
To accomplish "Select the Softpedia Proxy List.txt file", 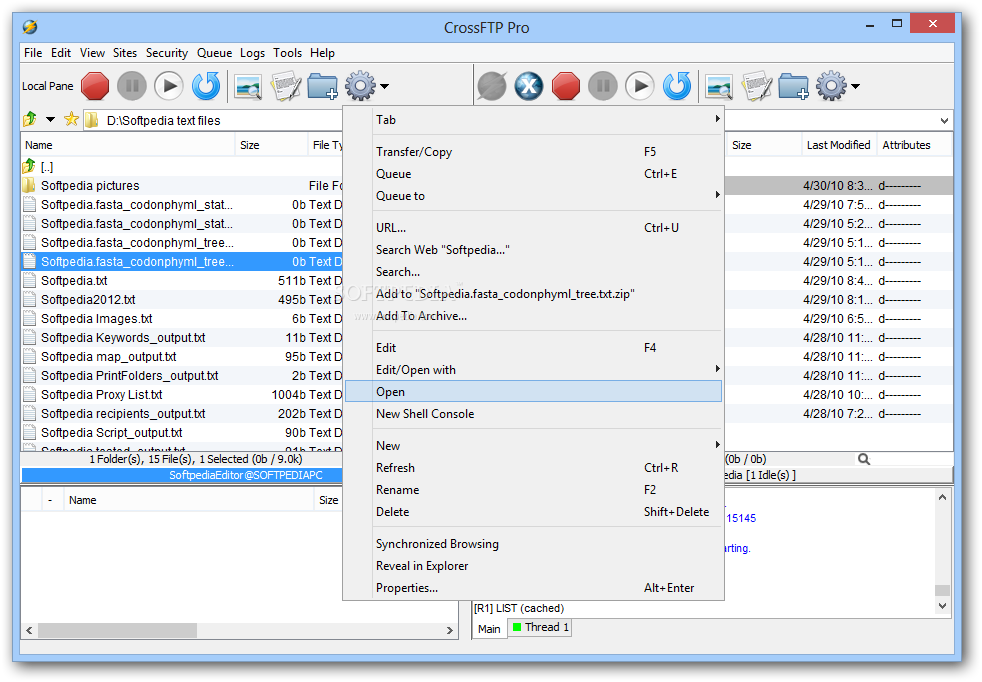I will (101, 395).
